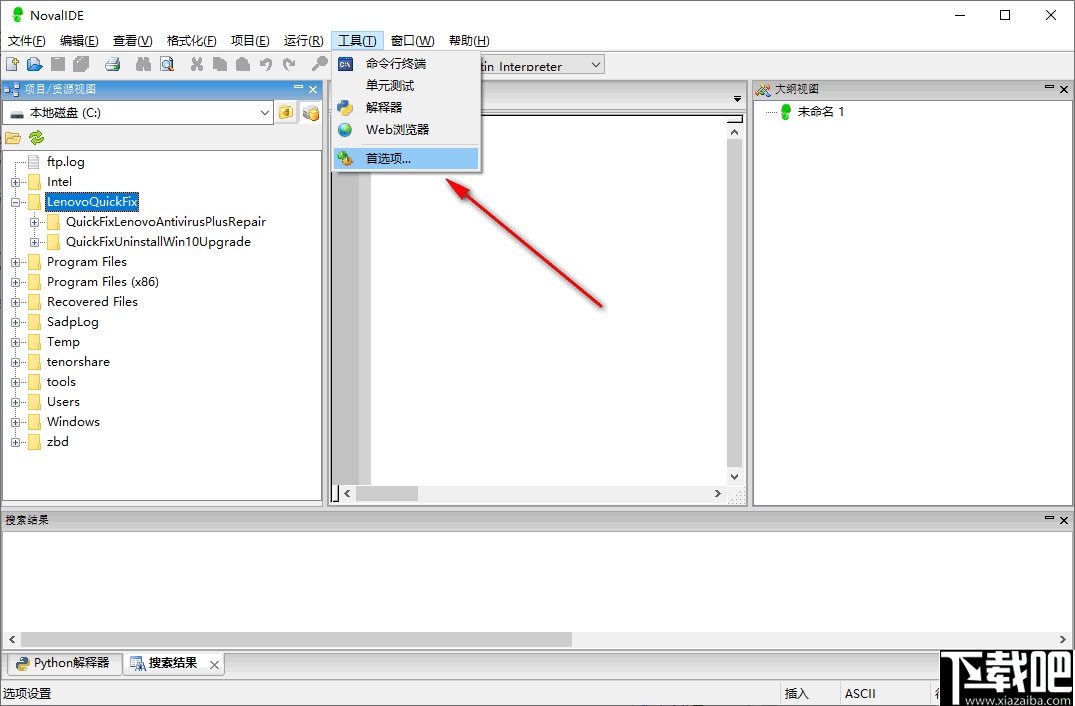Click the project view folder button beside drive combo
Image resolution: width=1075 pixels, height=706 pixels.
286,113
